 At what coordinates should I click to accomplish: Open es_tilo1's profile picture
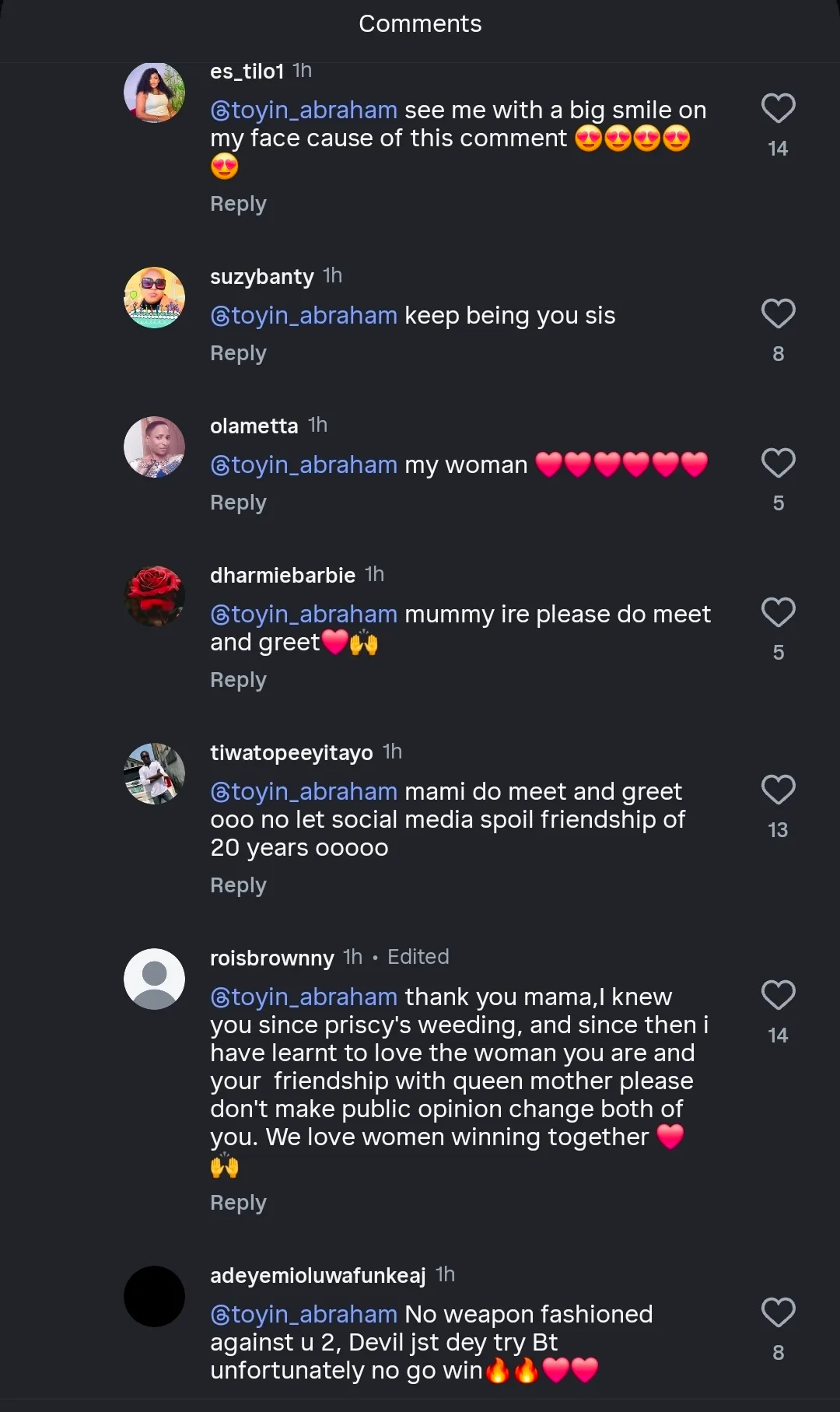(155, 93)
